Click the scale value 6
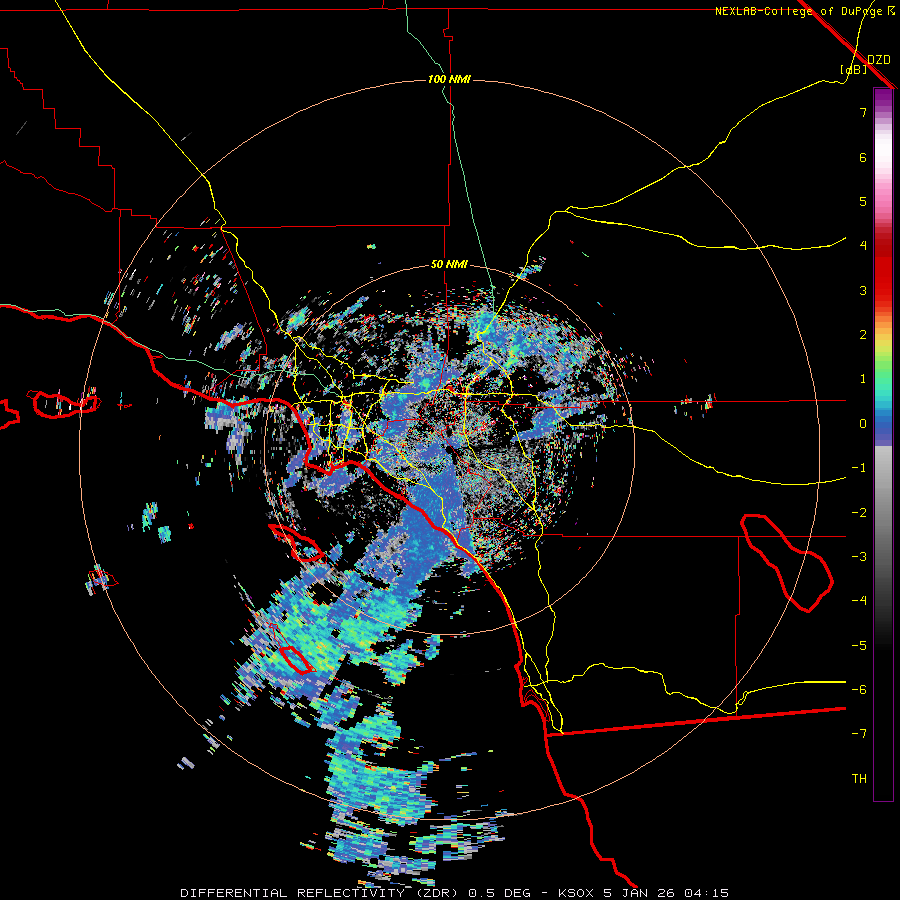This screenshot has width=900, height=900. (x=863, y=157)
